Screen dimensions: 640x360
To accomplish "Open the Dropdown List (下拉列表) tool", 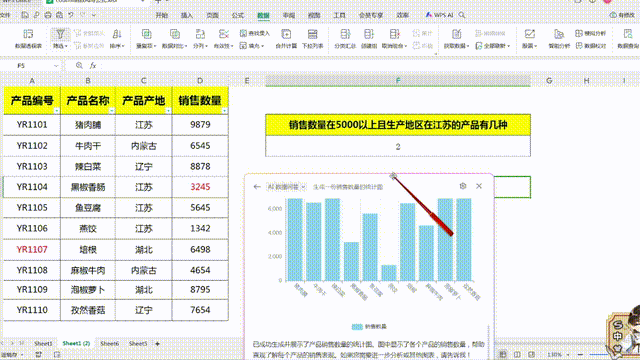I will [x=313, y=38].
